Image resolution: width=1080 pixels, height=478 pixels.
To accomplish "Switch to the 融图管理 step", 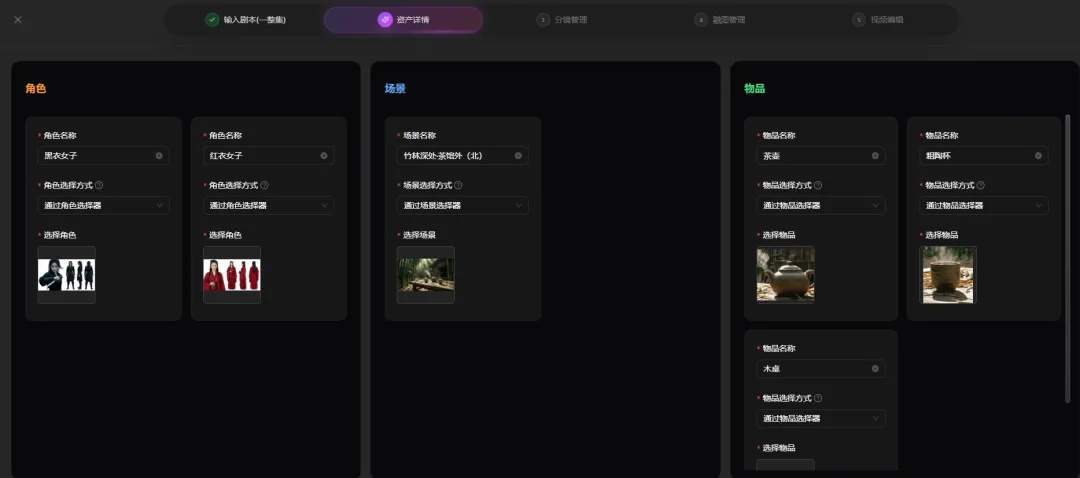I will 720,20.
